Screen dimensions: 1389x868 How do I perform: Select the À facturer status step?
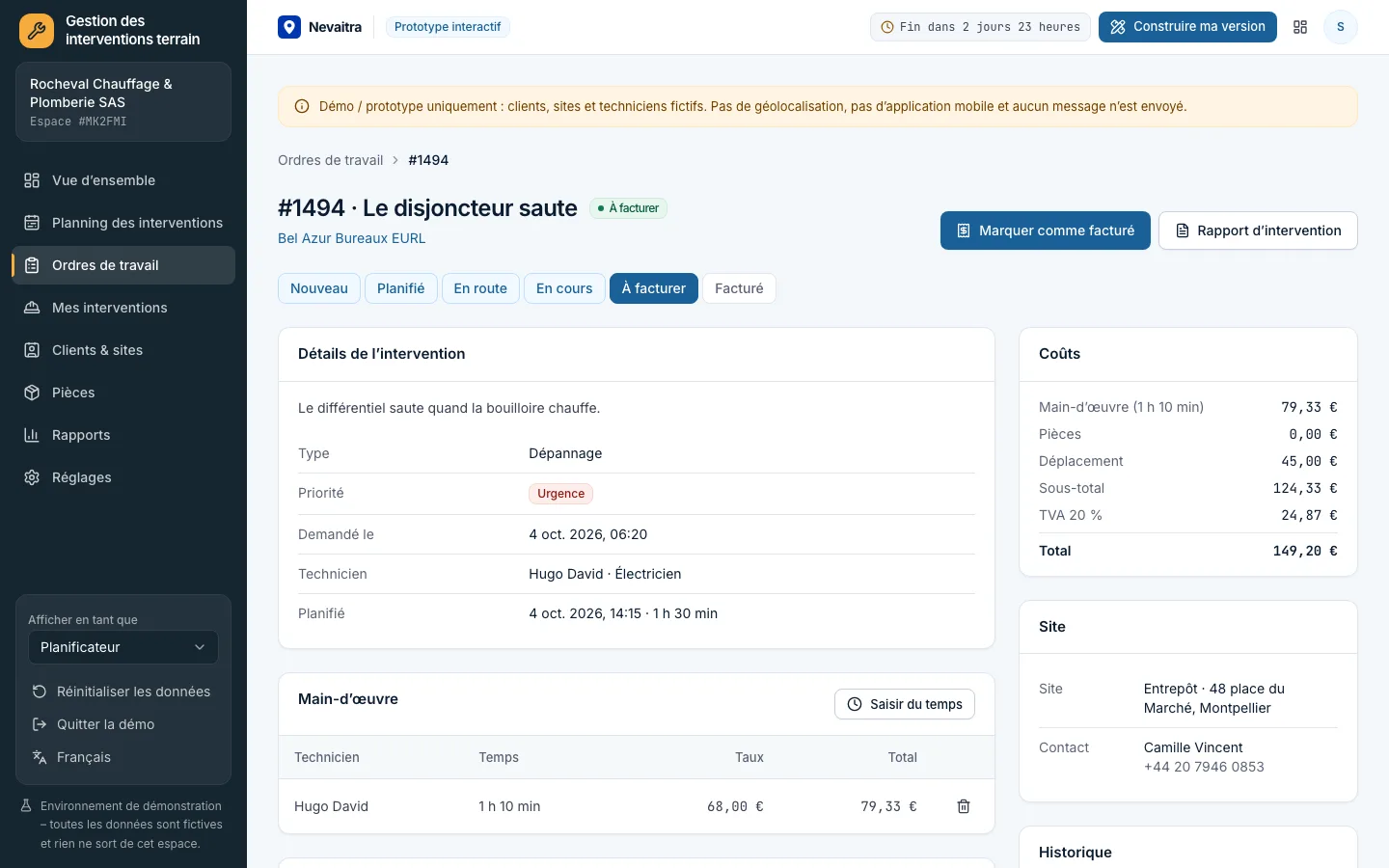pos(654,288)
